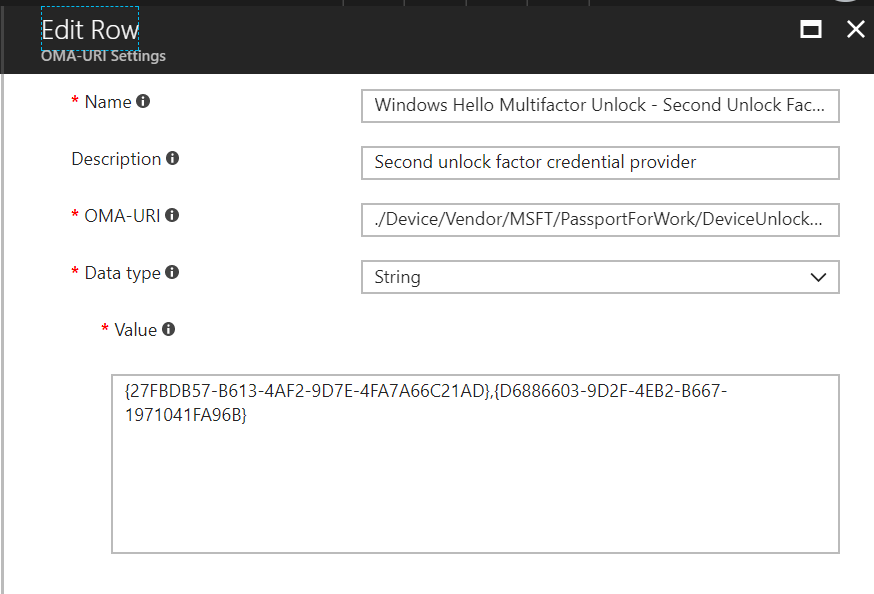Maximize the Edit Row blade
874x594 pixels.
(x=811, y=30)
